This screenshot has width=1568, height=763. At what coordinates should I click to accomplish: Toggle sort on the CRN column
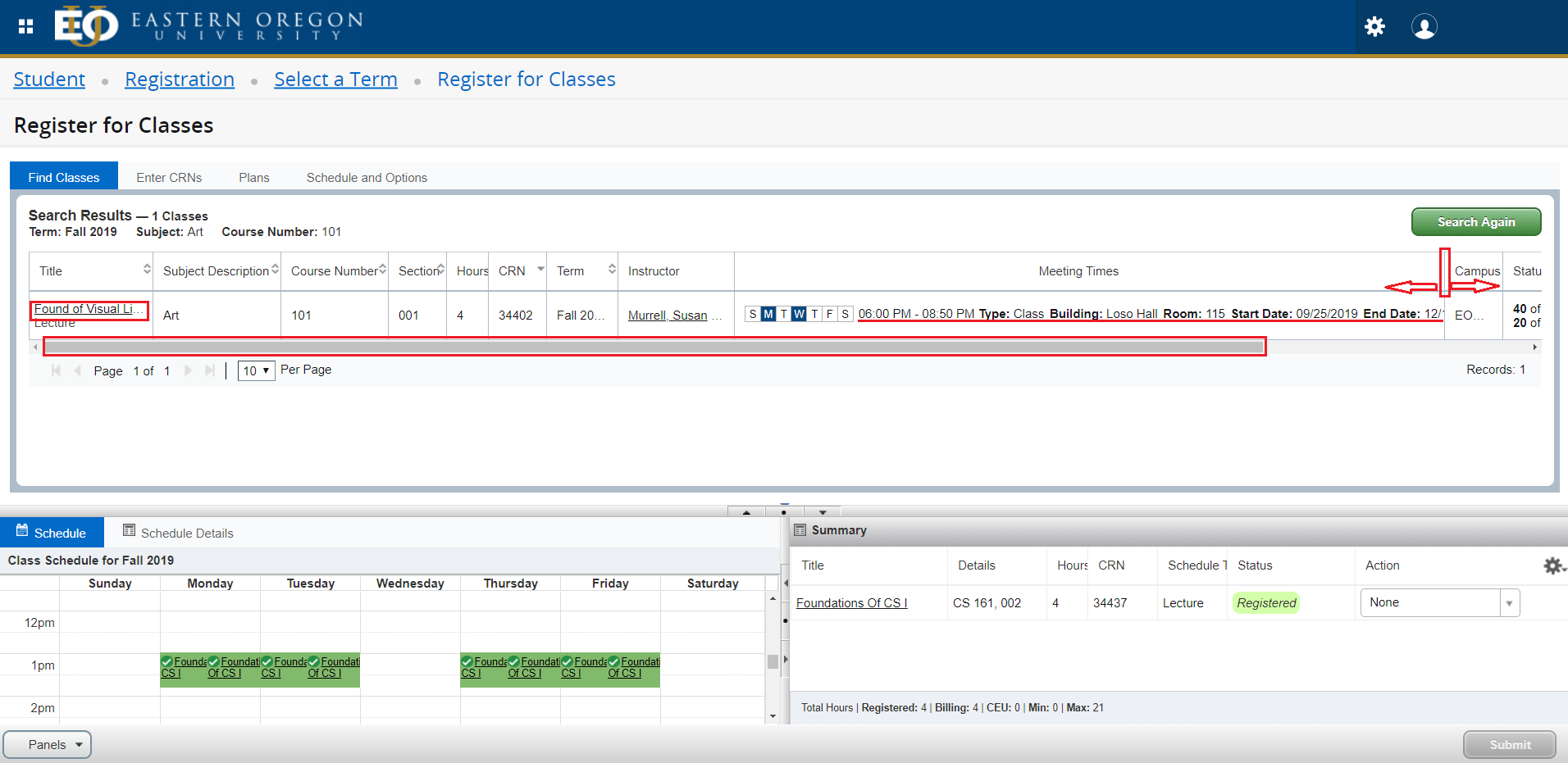click(x=540, y=270)
